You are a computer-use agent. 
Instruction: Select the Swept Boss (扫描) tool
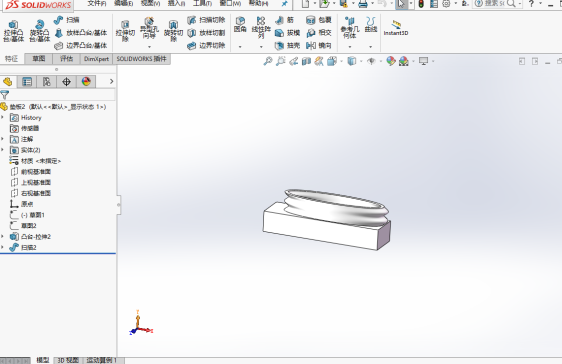point(67,20)
